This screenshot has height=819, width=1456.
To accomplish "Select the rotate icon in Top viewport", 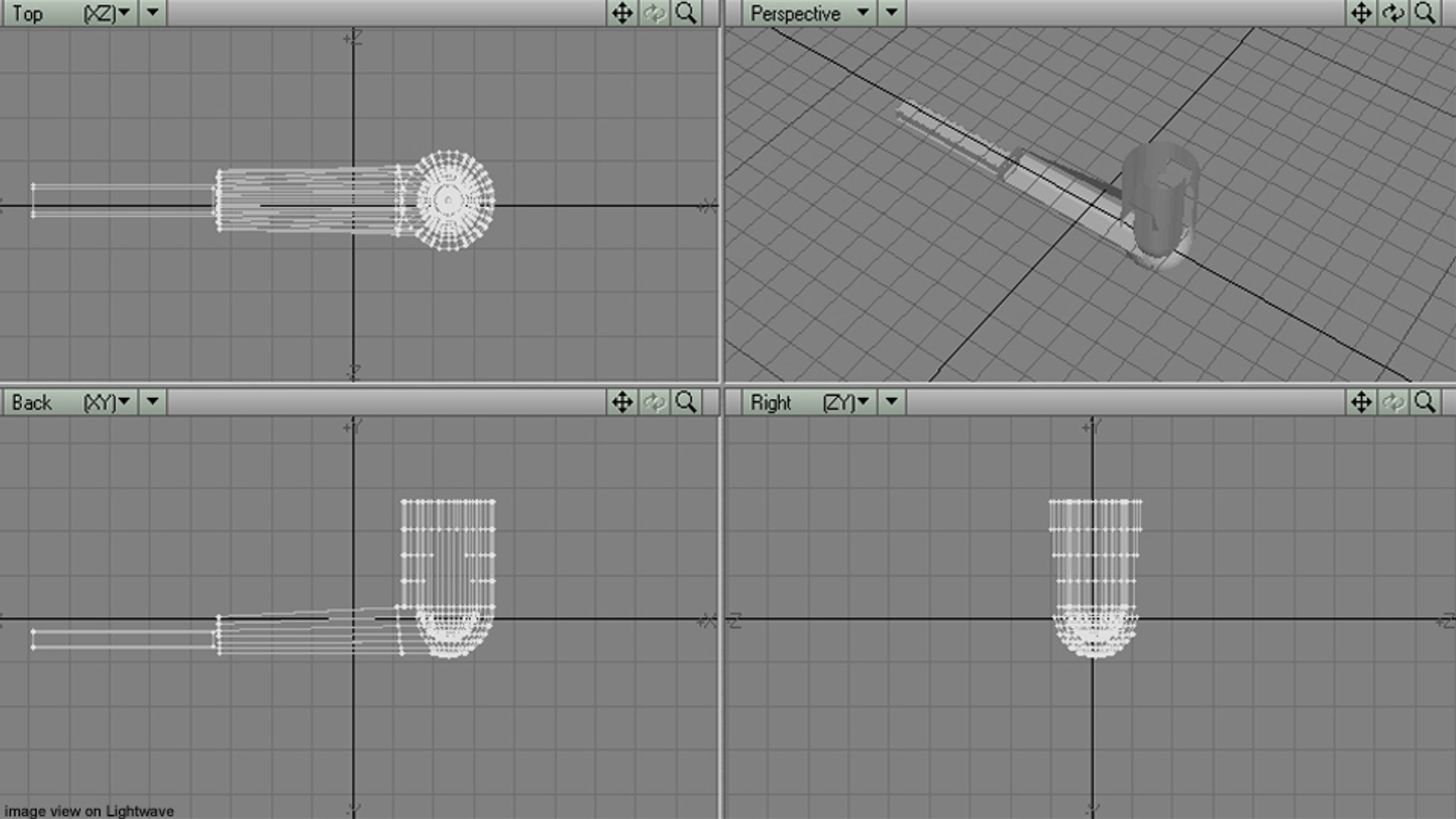I will click(x=654, y=13).
